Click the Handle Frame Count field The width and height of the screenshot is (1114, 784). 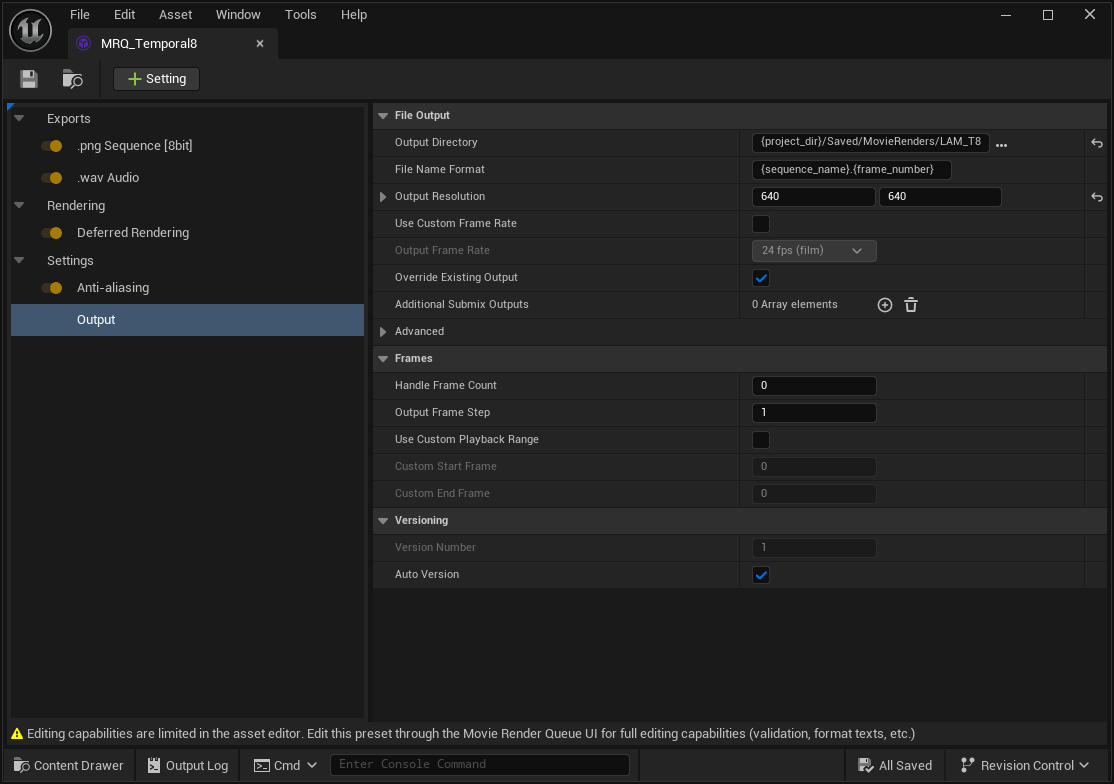pos(813,386)
